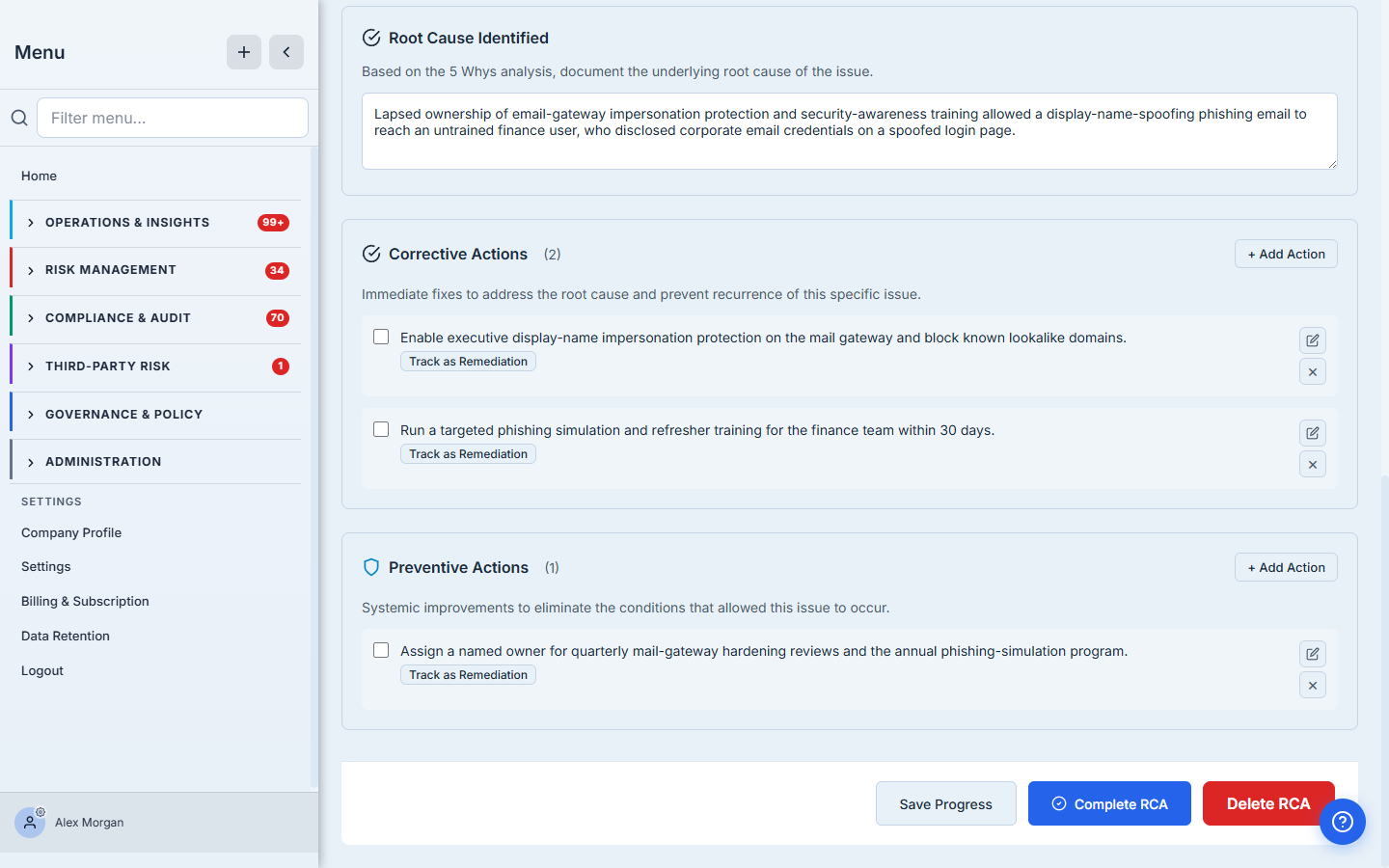Expand the Governance & Policy section
Image resolution: width=1389 pixels, height=868 pixels.
pyautogui.click(x=155, y=415)
